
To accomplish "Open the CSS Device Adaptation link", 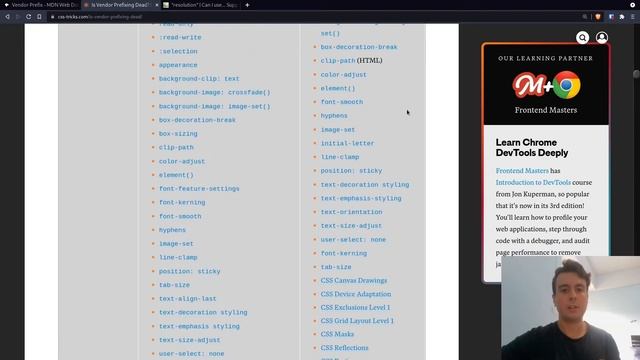I will tap(356, 294).
